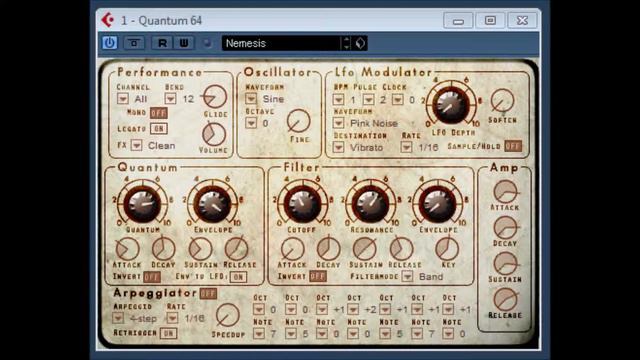
Task: Open LFO Waveform dropdown showing Pink Noise
Action: [x=338, y=123]
